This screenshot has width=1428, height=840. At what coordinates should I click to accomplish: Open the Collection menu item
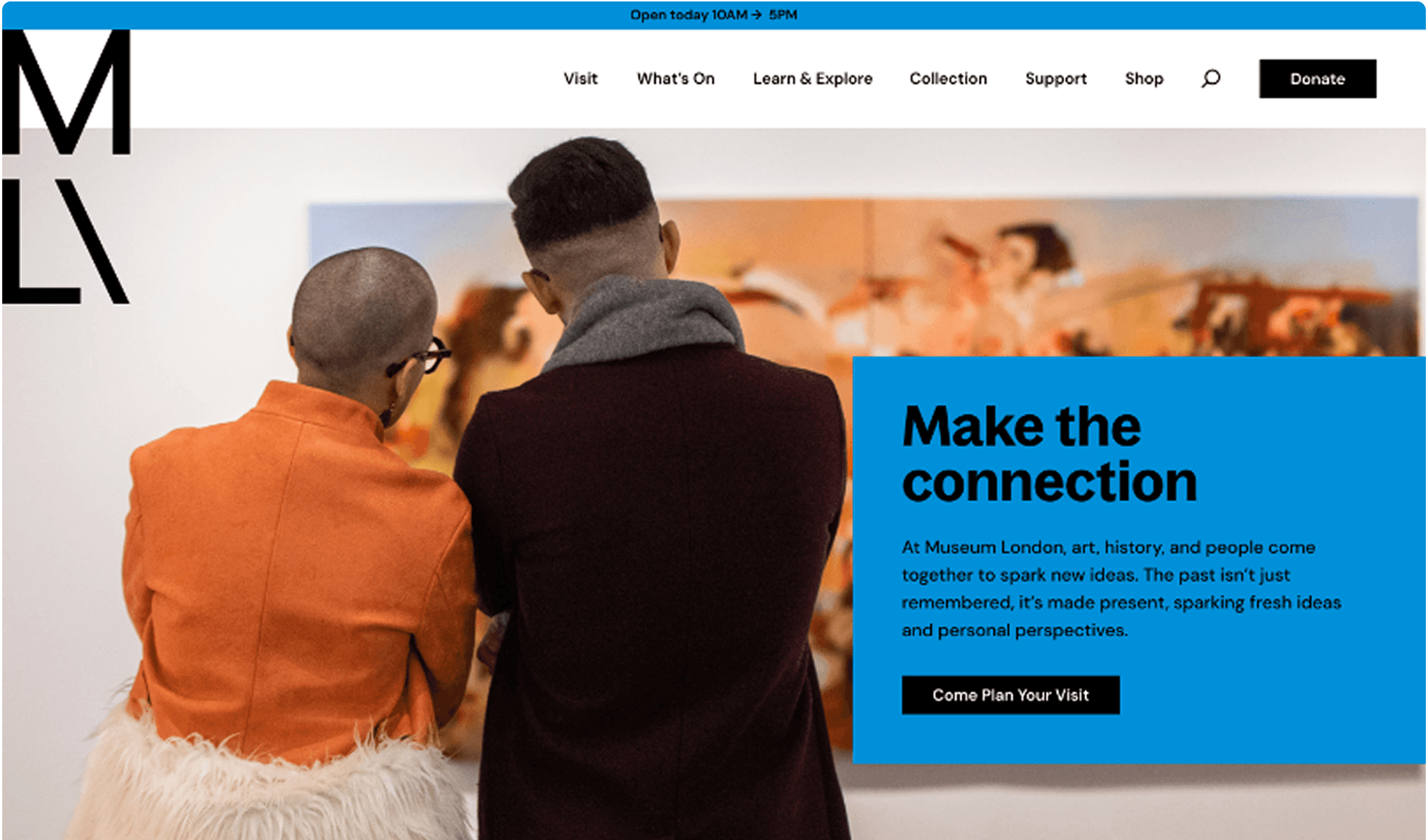948,79
